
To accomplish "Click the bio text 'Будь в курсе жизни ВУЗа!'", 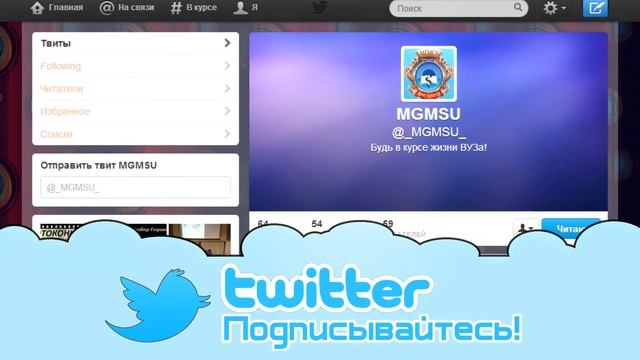I will click(x=429, y=147).
